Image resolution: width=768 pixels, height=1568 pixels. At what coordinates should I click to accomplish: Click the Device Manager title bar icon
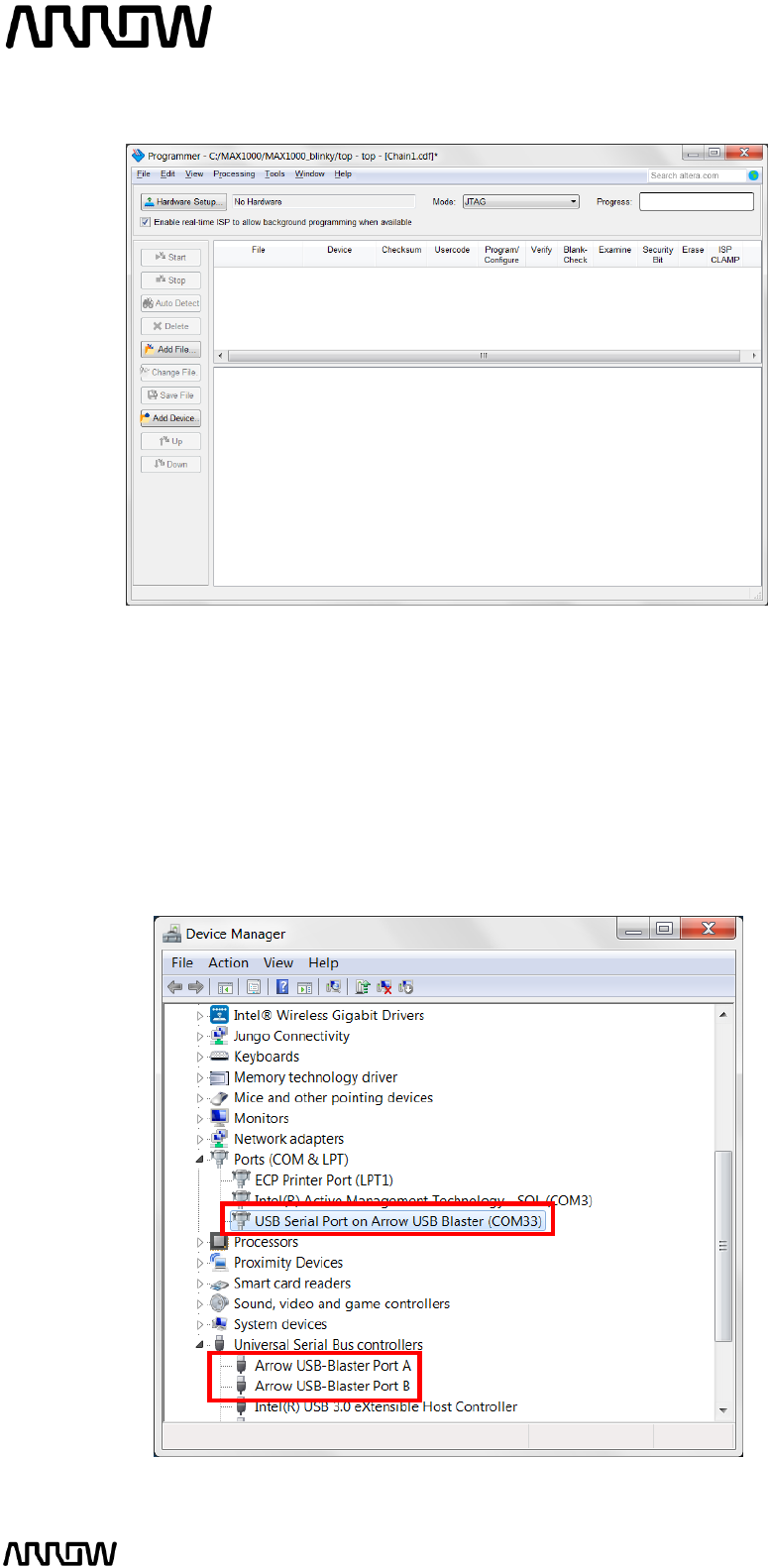tap(172, 933)
